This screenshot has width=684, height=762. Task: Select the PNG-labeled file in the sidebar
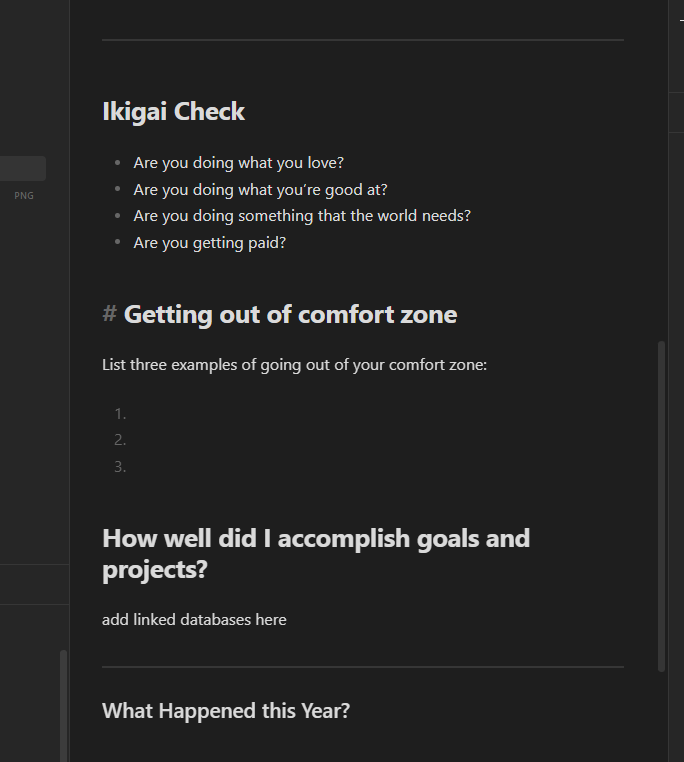[x=24, y=196]
